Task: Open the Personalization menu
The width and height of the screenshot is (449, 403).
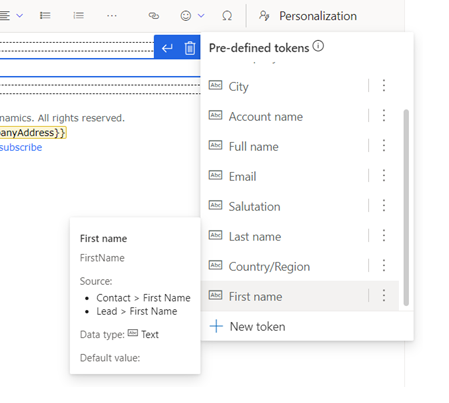Action: pos(308,16)
